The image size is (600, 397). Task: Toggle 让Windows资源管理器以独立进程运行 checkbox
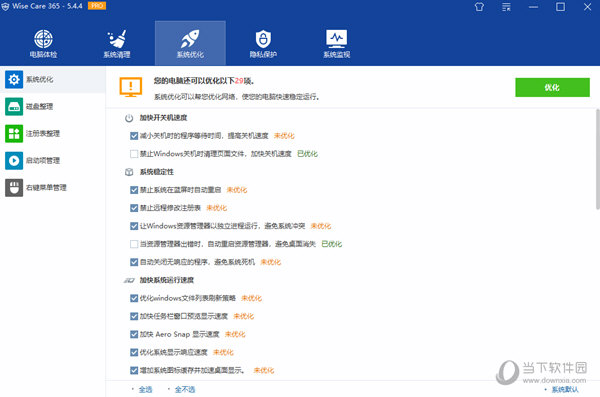click(x=134, y=226)
